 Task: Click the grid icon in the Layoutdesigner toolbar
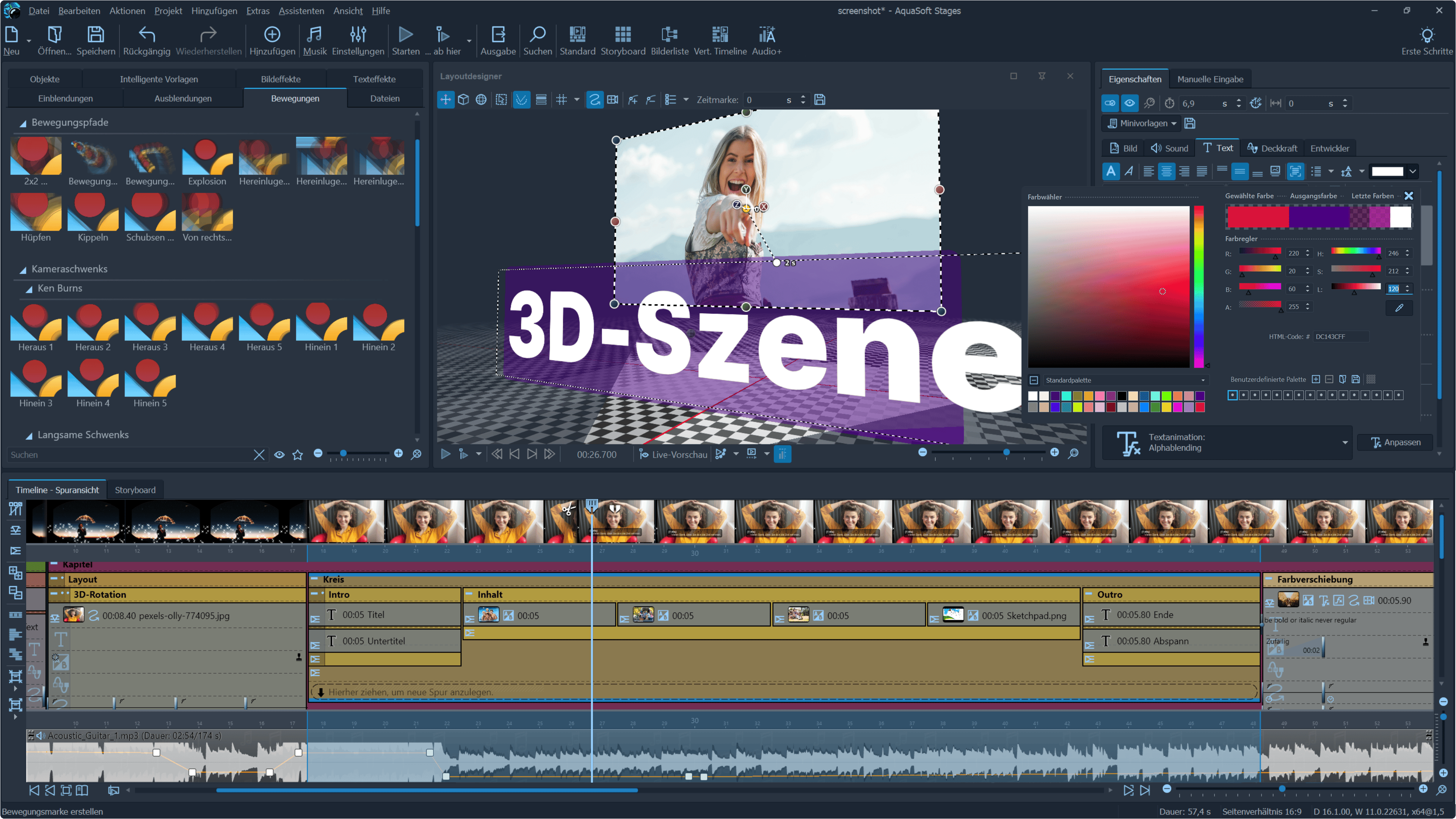[561, 99]
